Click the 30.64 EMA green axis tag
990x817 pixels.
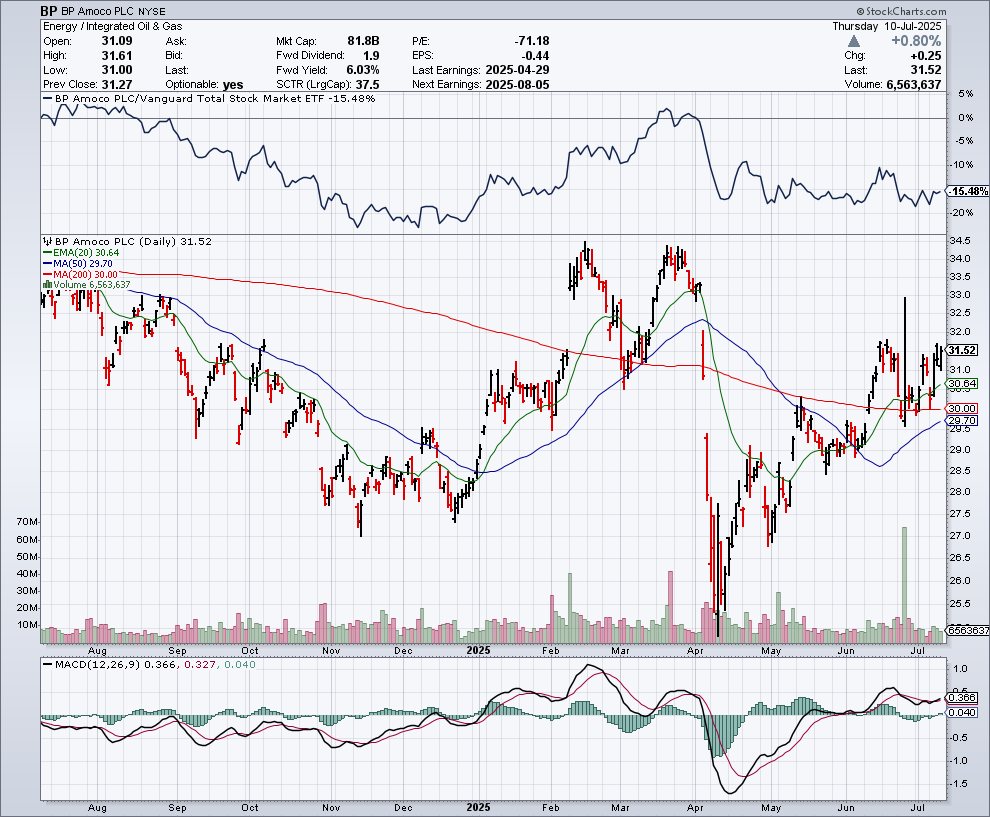click(962, 383)
